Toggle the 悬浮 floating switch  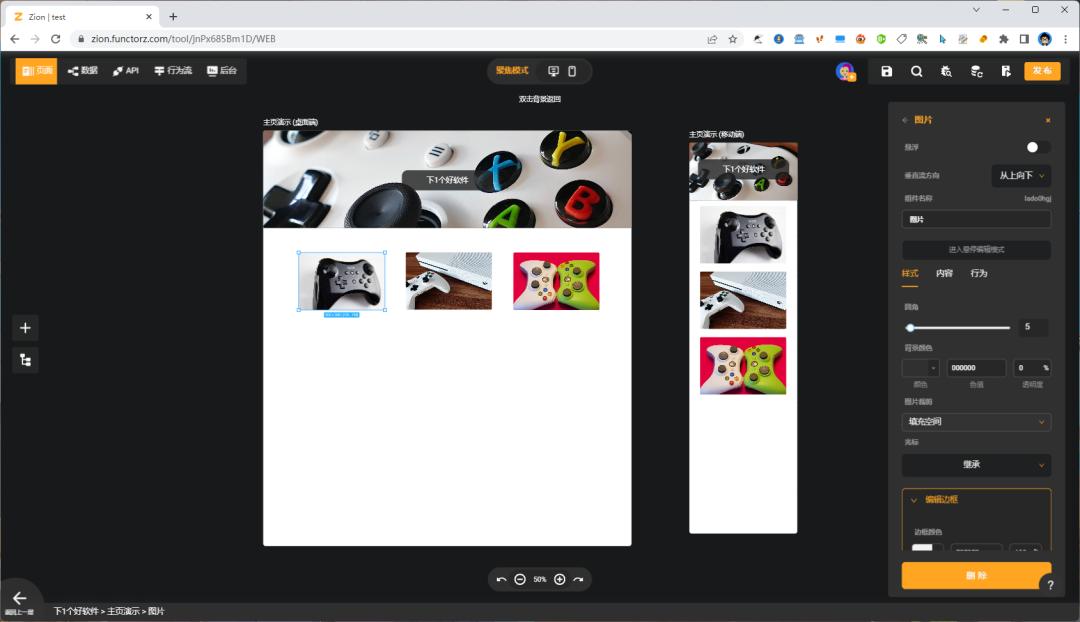[x=1037, y=147]
